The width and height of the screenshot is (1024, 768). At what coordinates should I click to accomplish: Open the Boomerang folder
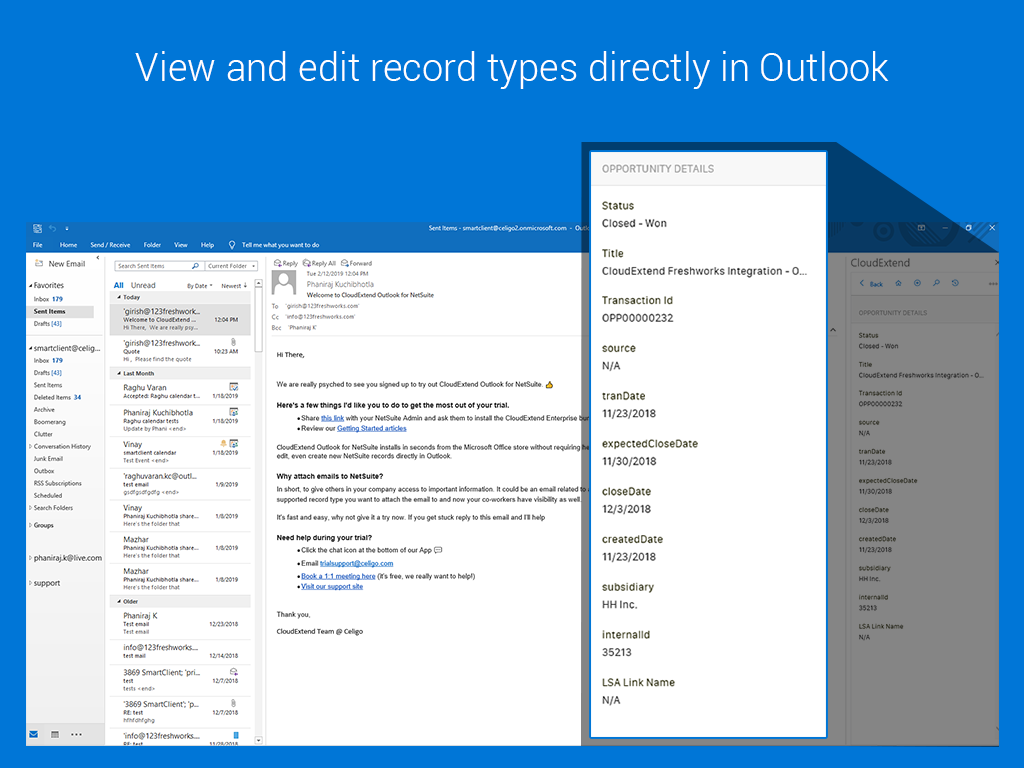click(x=50, y=422)
